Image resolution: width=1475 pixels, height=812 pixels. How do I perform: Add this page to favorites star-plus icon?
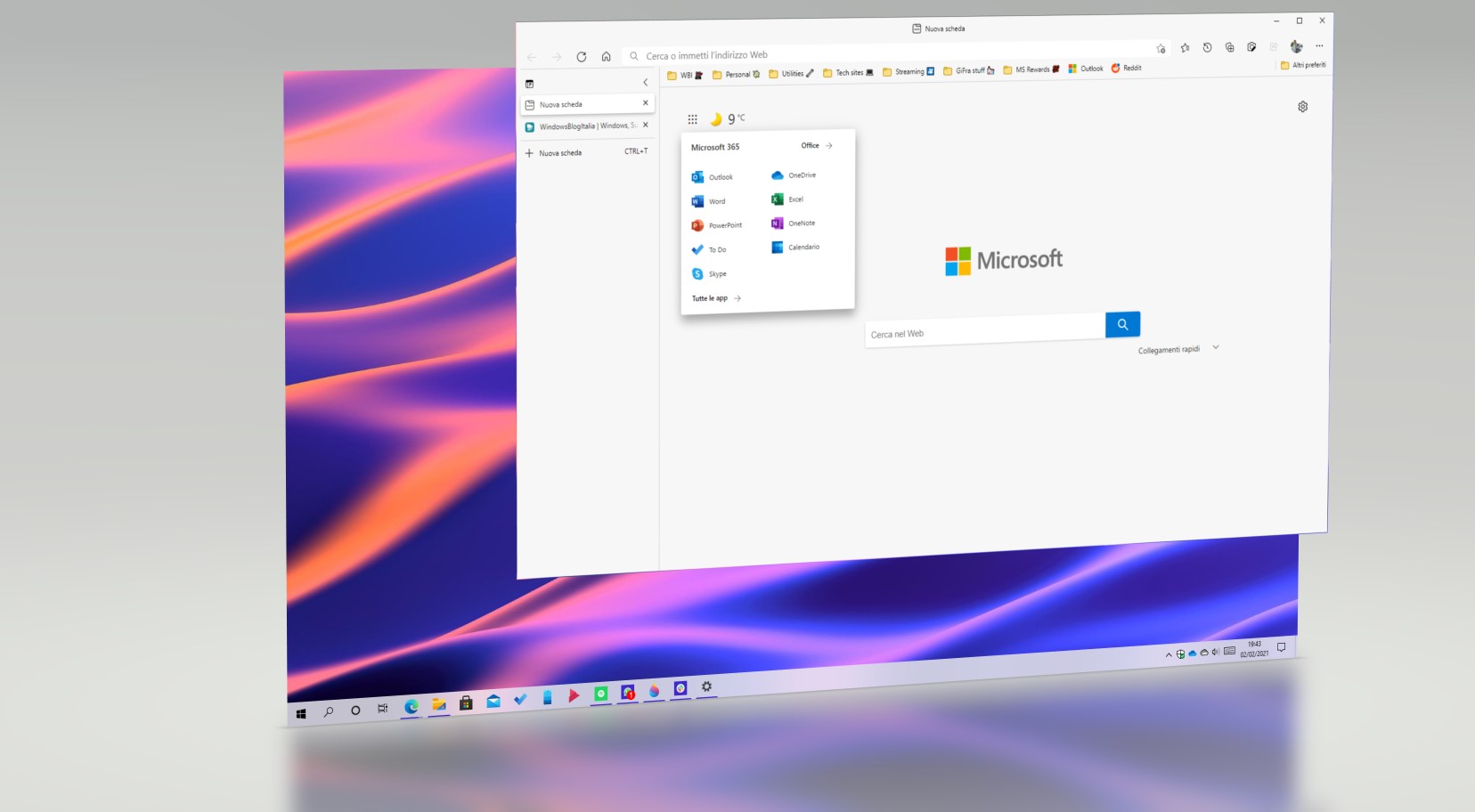coord(1161,48)
